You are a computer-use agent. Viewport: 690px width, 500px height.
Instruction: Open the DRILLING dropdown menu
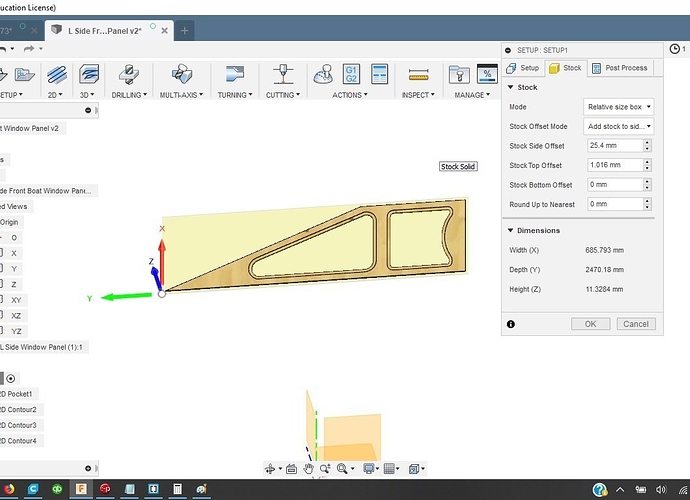[129, 95]
